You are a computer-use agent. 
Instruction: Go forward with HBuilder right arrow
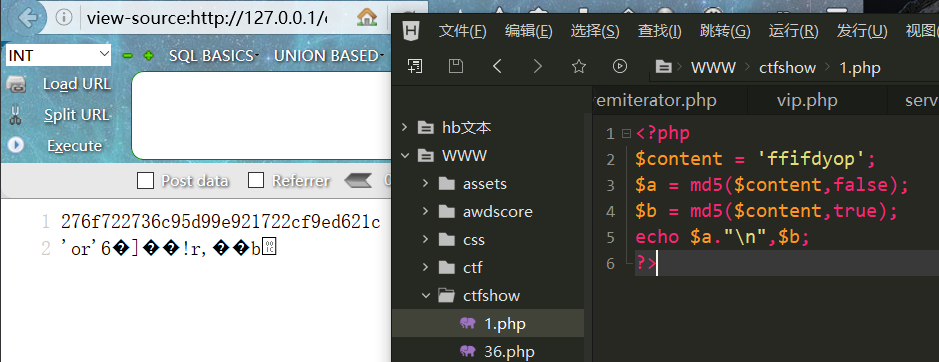tap(537, 66)
